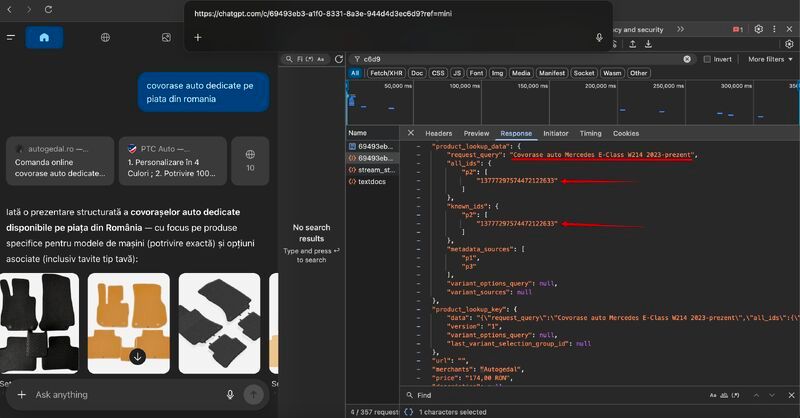Collapse the all_ids JSON node
Image resolution: width=800 pixels, height=418 pixels.
[419, 163]
